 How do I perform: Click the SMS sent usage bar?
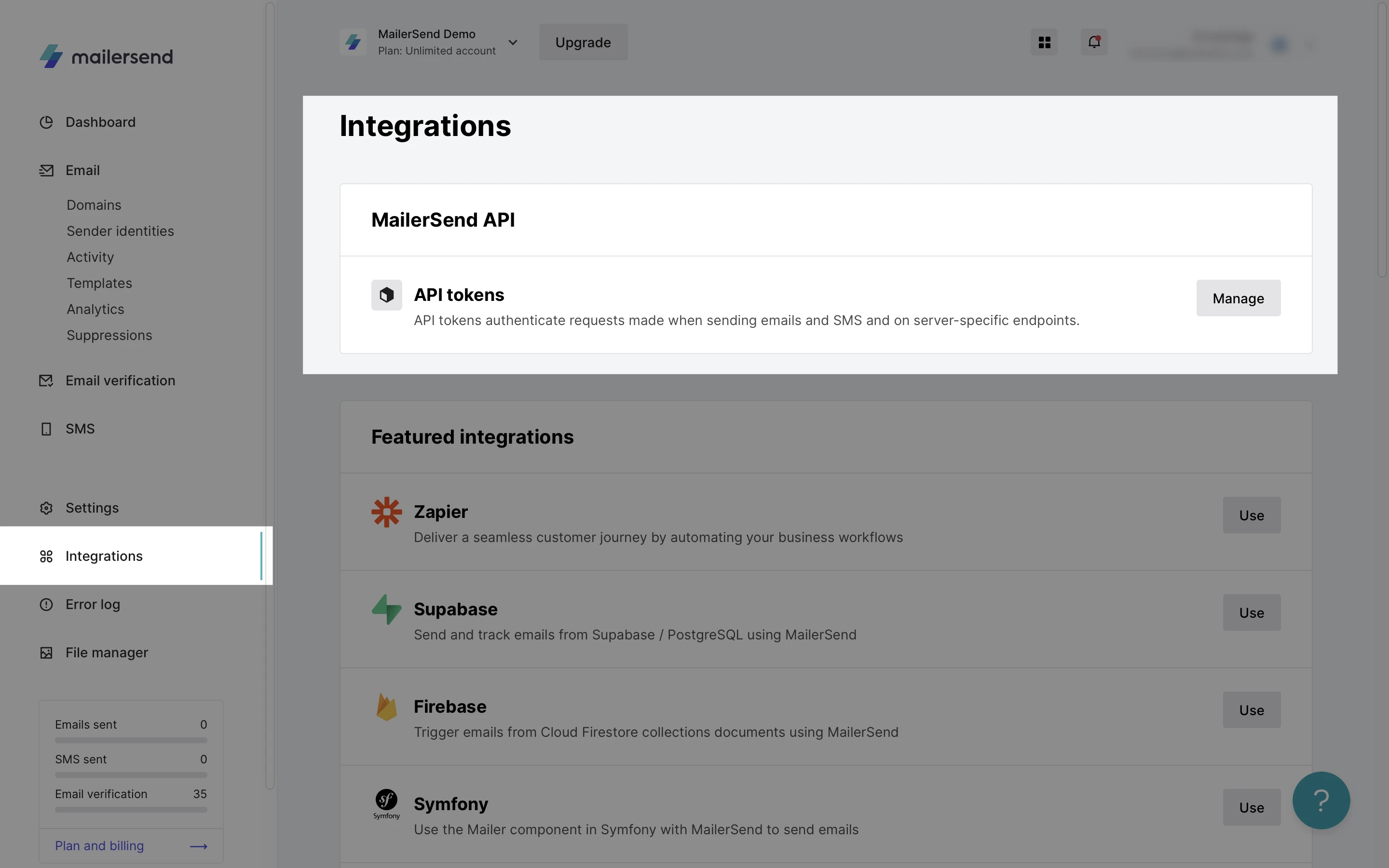coord(131,775)
